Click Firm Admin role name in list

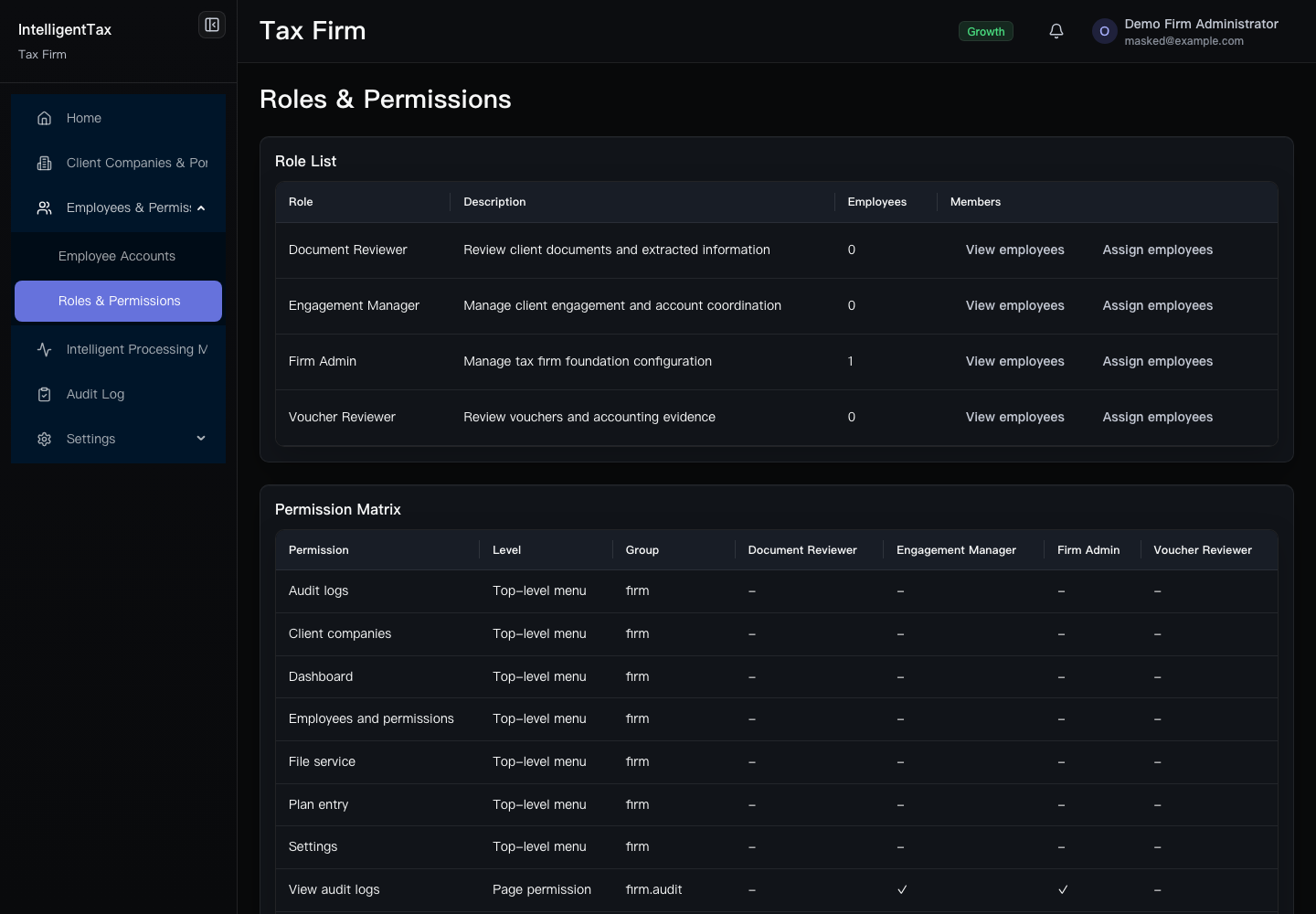coord(323,361)
